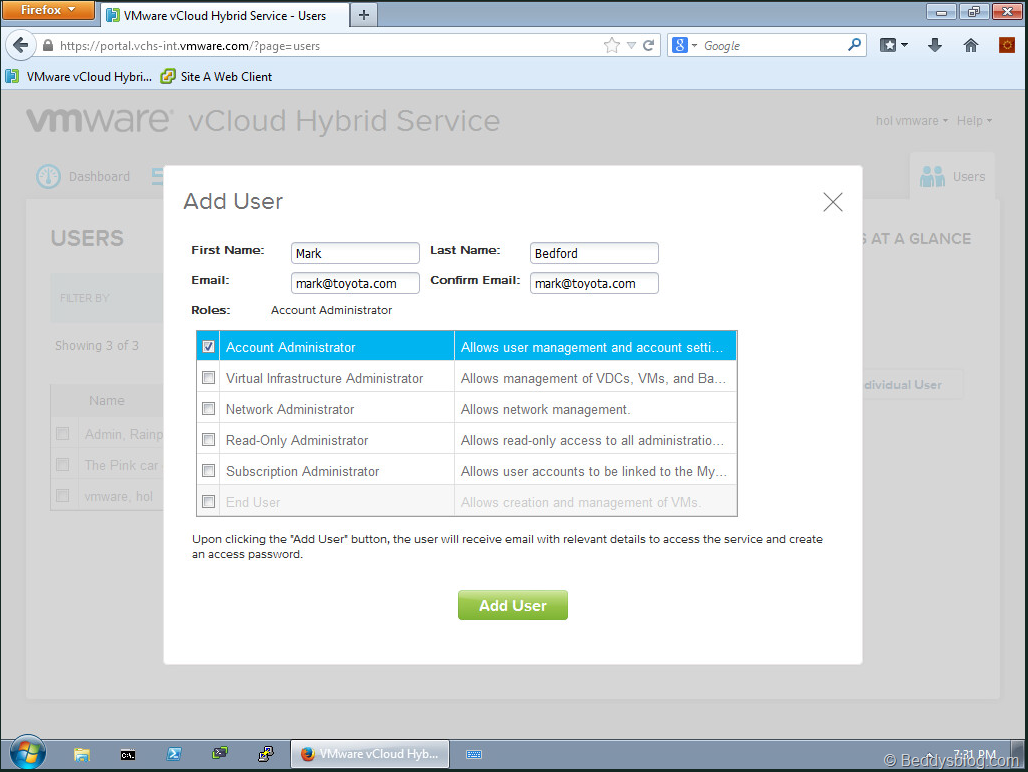Screen dimensions: 1028x772
Task: Click the Name column header in users table
Action: pyautogui.click(x=107, y=400)
